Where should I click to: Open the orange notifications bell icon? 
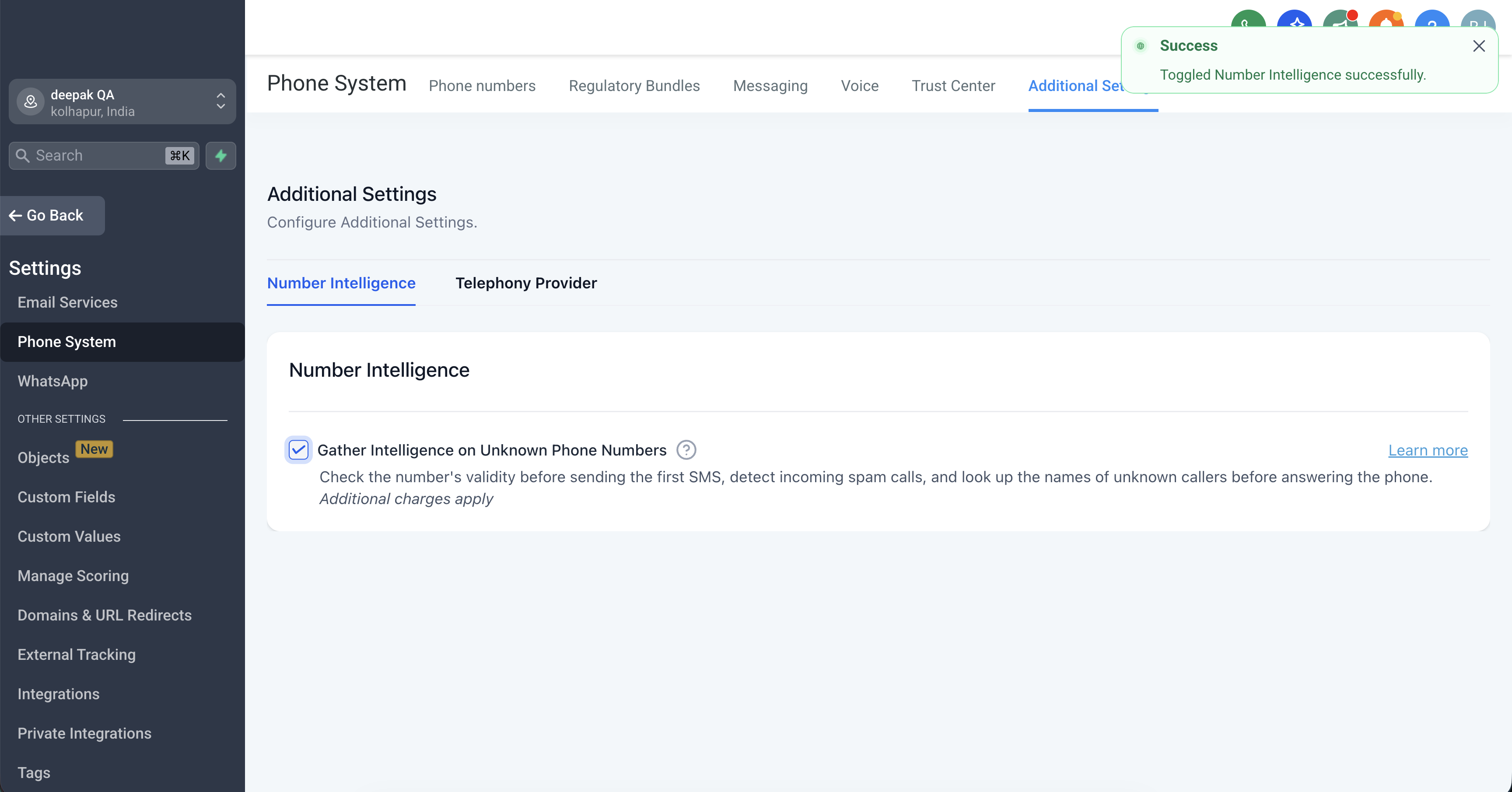click(1385, 19)
